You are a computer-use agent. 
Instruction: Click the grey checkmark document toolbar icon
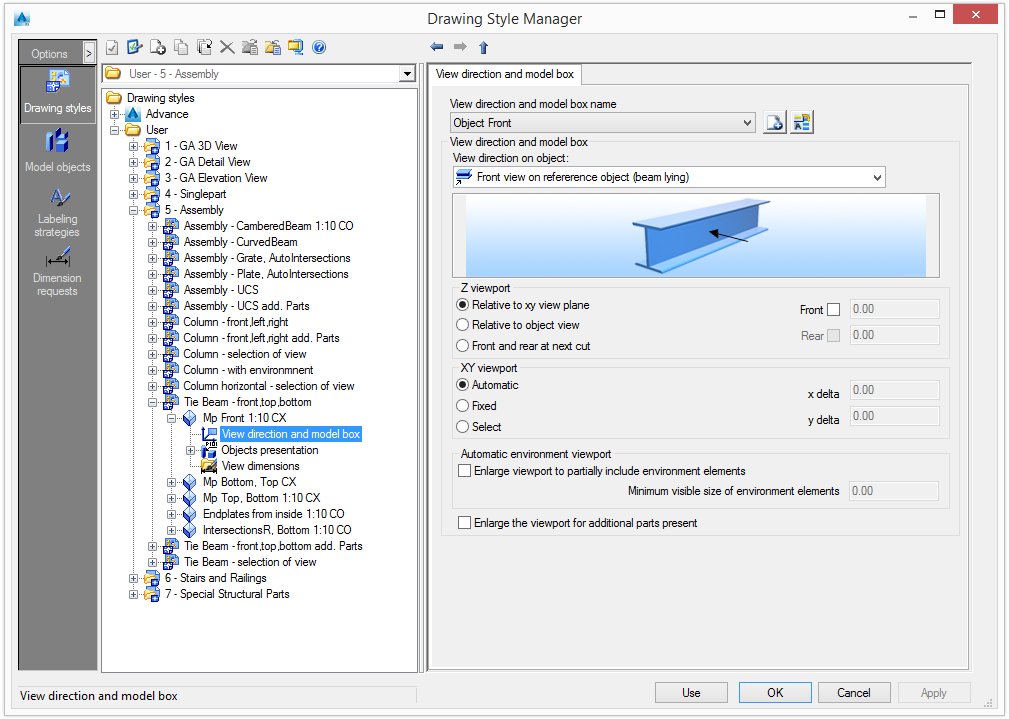(112, 47)
